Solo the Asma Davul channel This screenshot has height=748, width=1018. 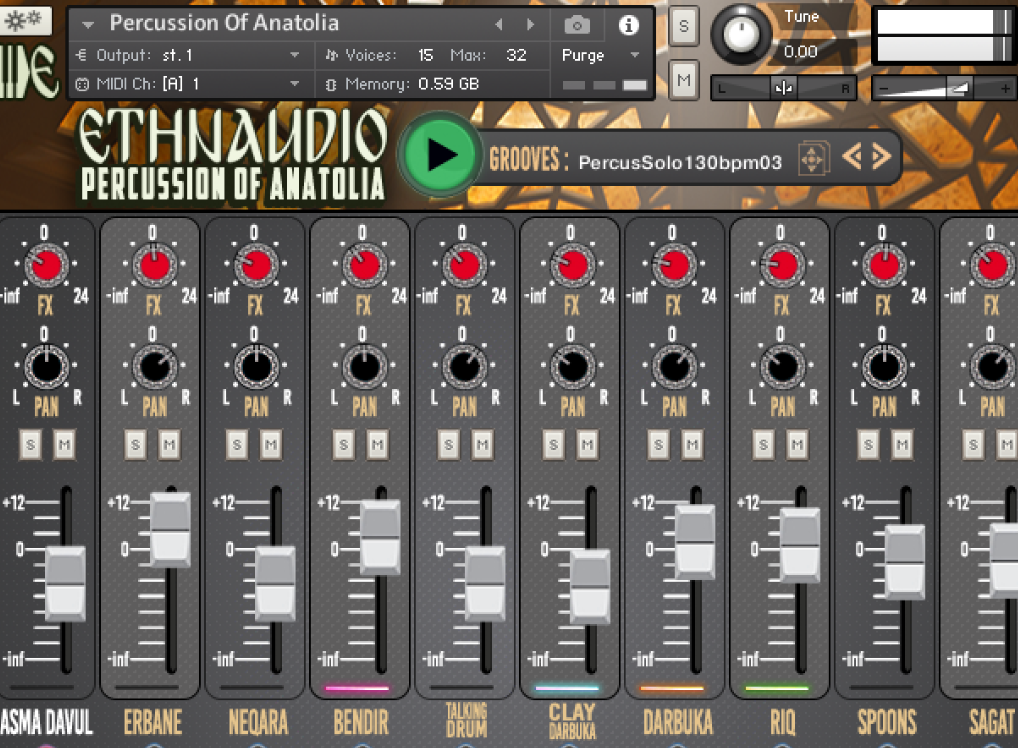[x=31, y=445]
